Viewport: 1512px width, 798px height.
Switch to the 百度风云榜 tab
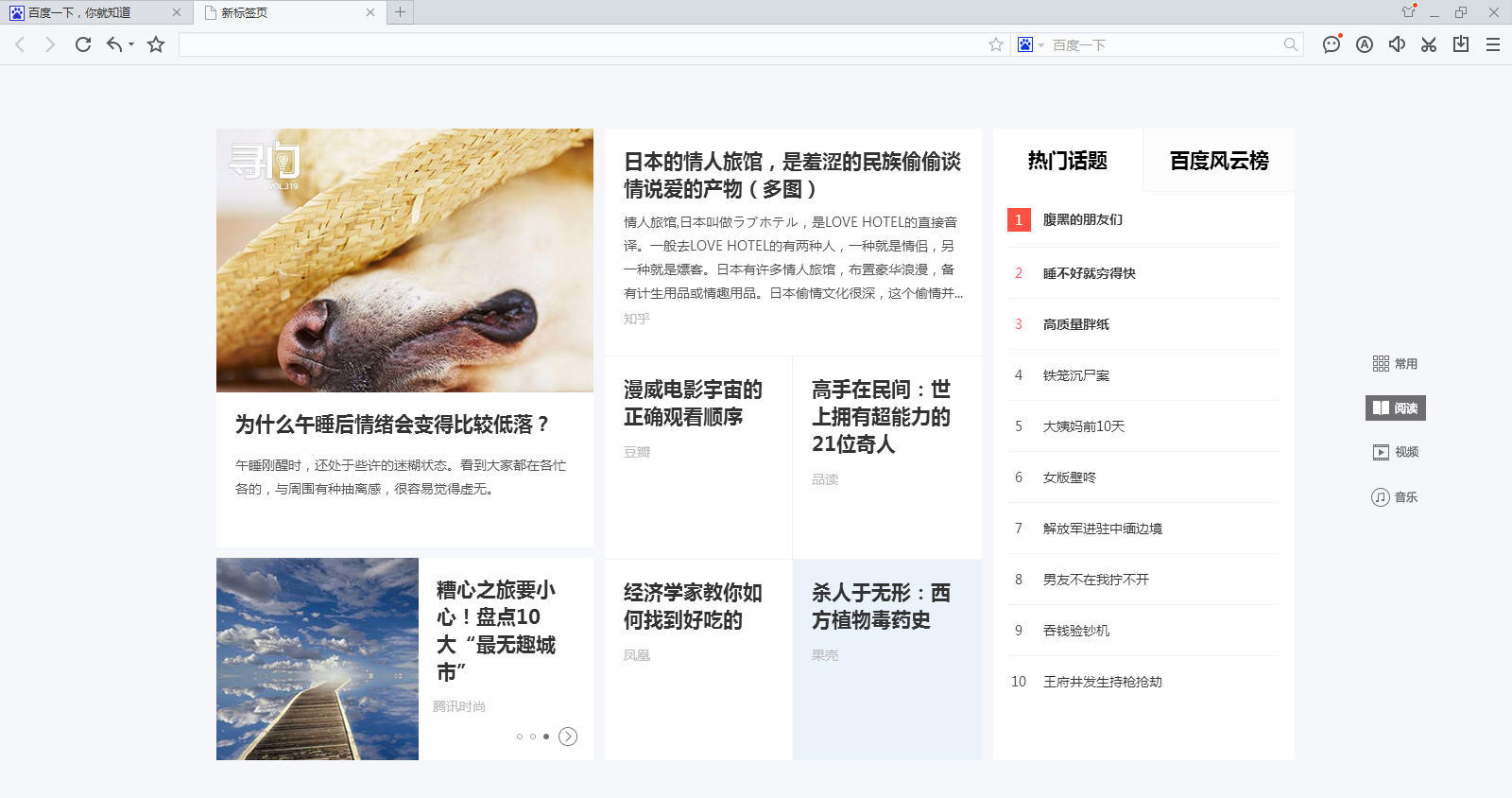[x=1218, y=161]
